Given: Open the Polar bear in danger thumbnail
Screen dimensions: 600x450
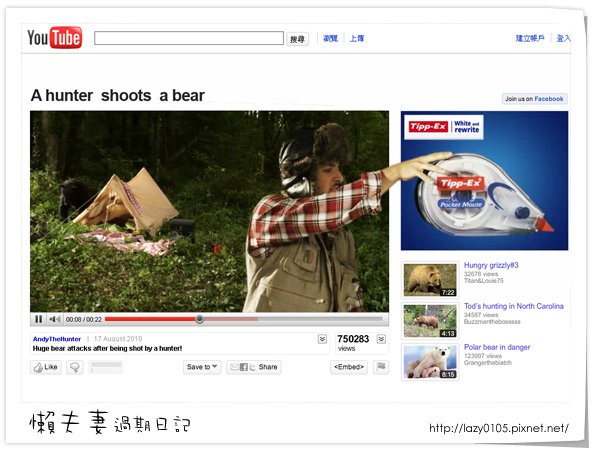Looking at the screenshot, I should click(430, 362).
